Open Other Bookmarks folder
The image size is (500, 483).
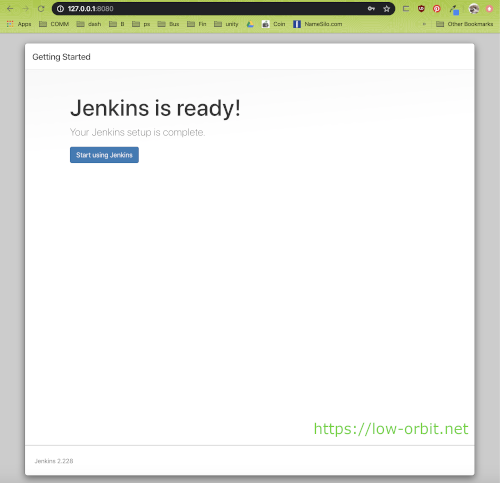(465, 24)
